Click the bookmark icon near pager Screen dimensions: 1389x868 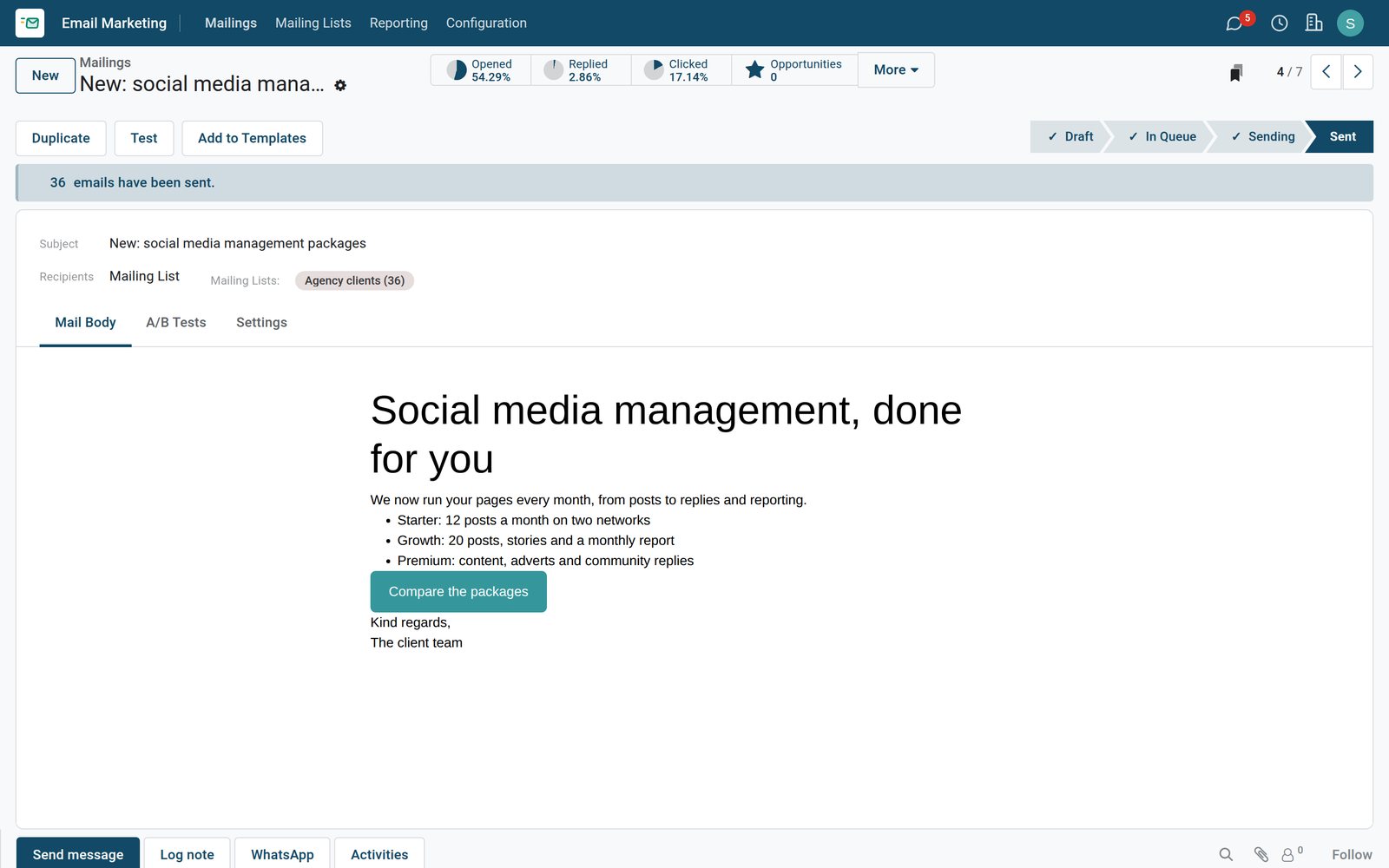click(1236, 72)
